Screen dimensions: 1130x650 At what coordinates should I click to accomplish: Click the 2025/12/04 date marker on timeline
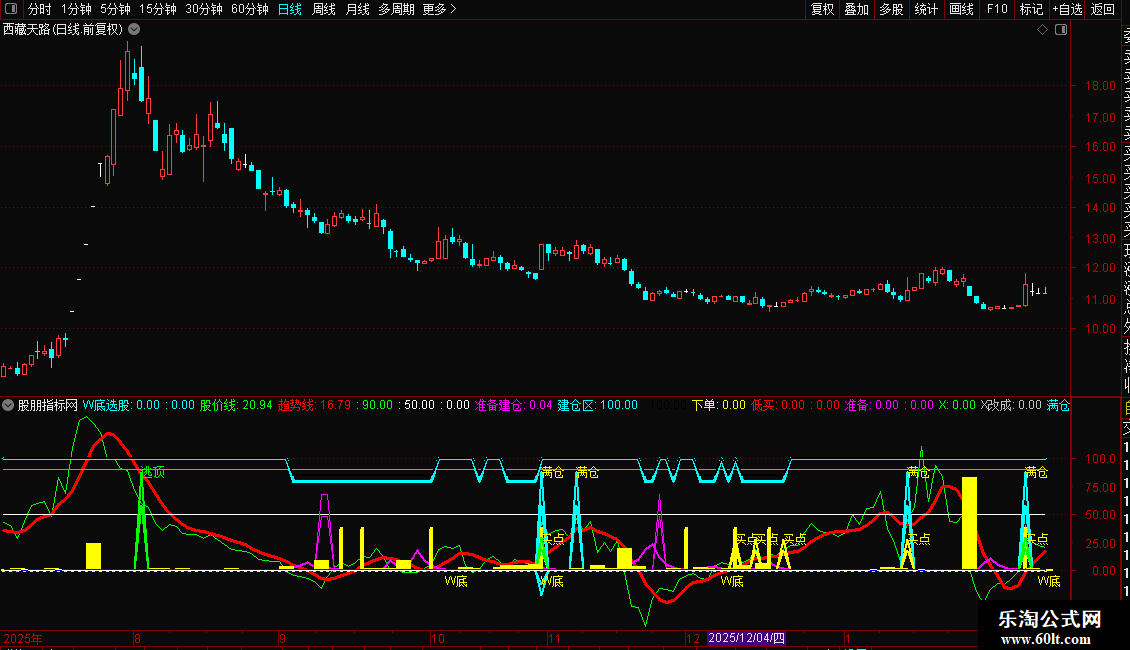tap(747, 638)
